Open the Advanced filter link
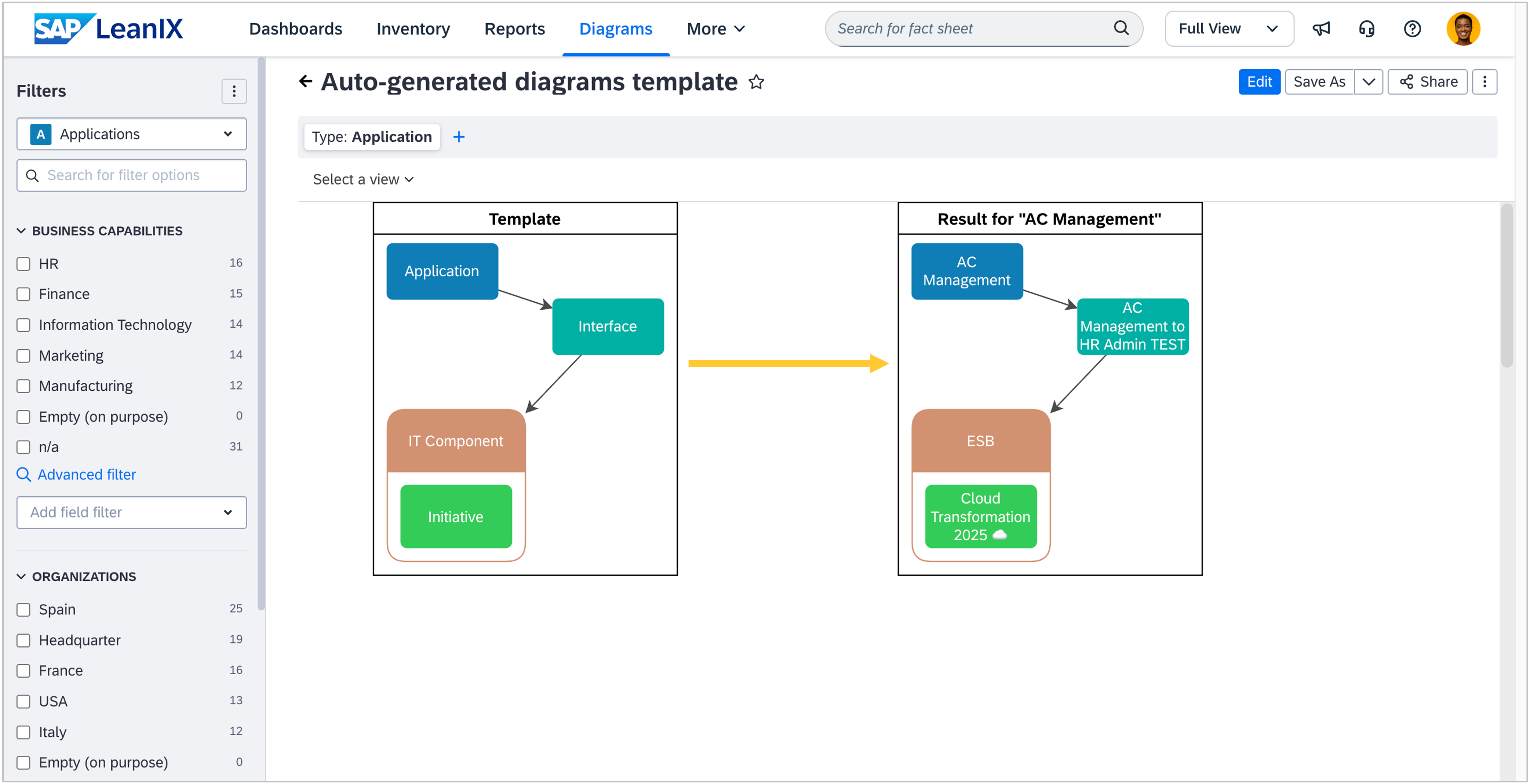This screenshot has width=1530, height=784. click(x=86, y=475)
